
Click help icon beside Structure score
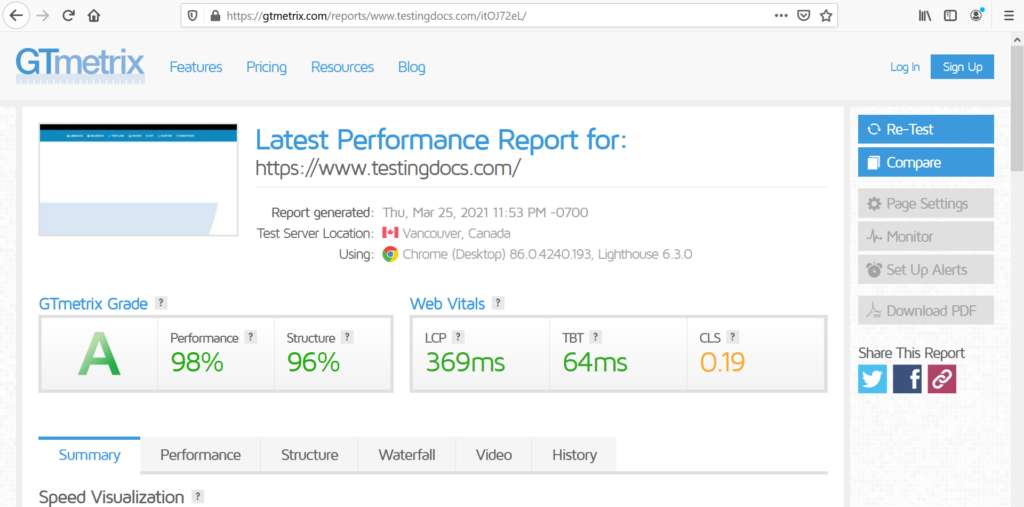click(347, 337)
